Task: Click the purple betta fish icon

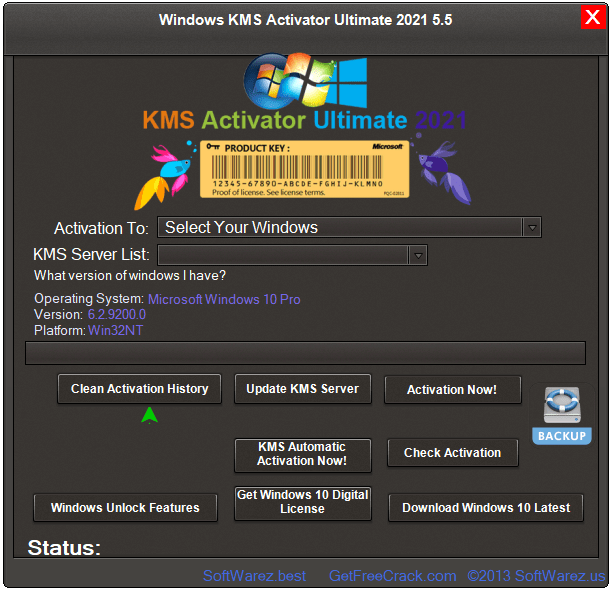Action: pyautogui.click(x=444, y=172)
